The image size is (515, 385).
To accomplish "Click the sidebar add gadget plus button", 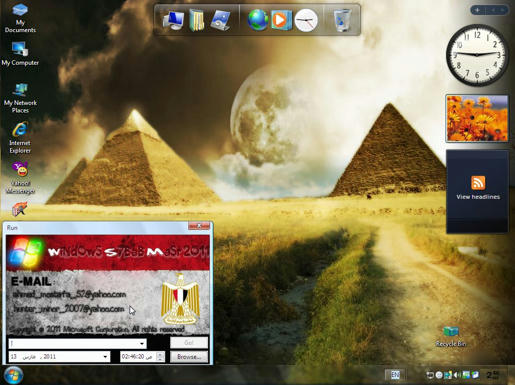I will (477, 10).
